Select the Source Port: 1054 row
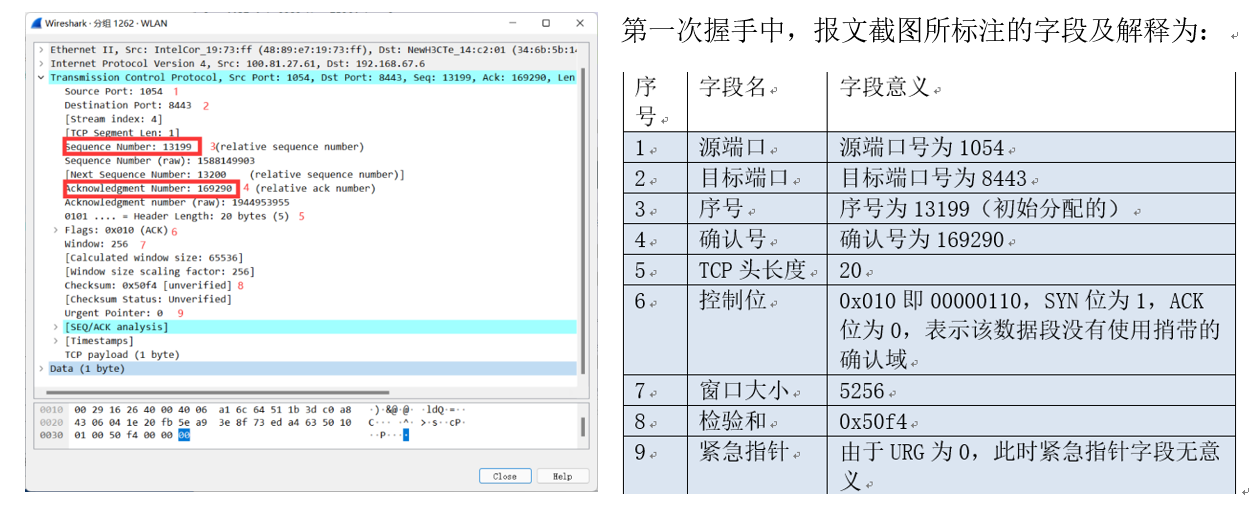Screen dimensions: 1252x512 [113, 92]
